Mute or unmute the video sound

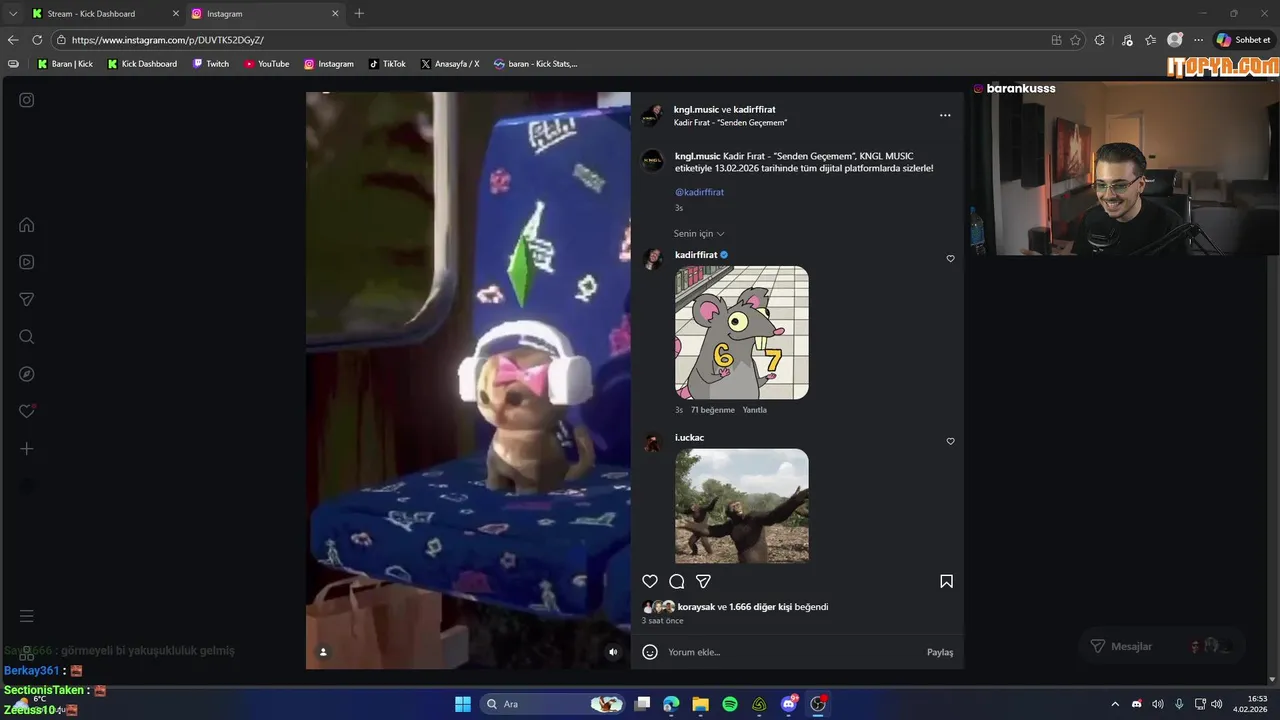(613, 652)
